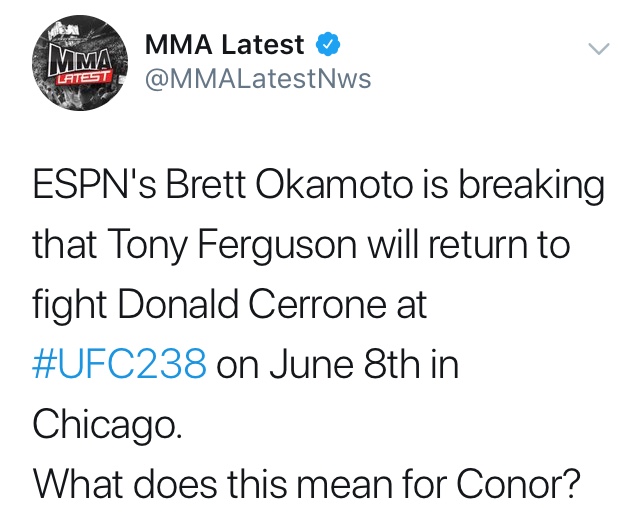
Task: Open the MMA Latest profile picture
Action: click(x=80, y=63)
